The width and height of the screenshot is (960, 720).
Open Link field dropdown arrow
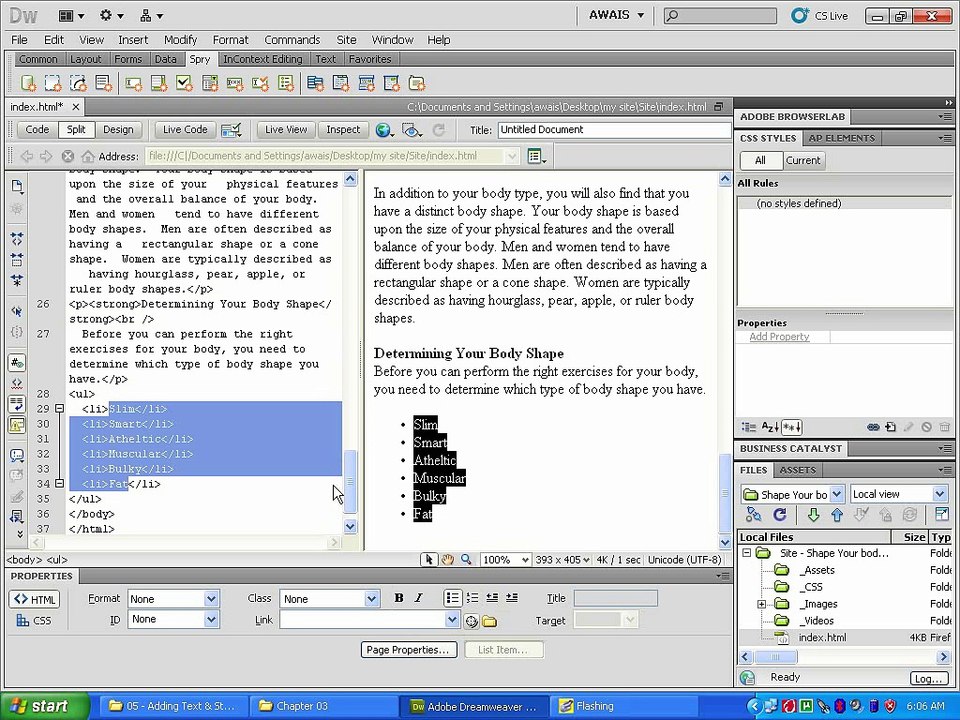pyautogui.click(x=452, y=620)
